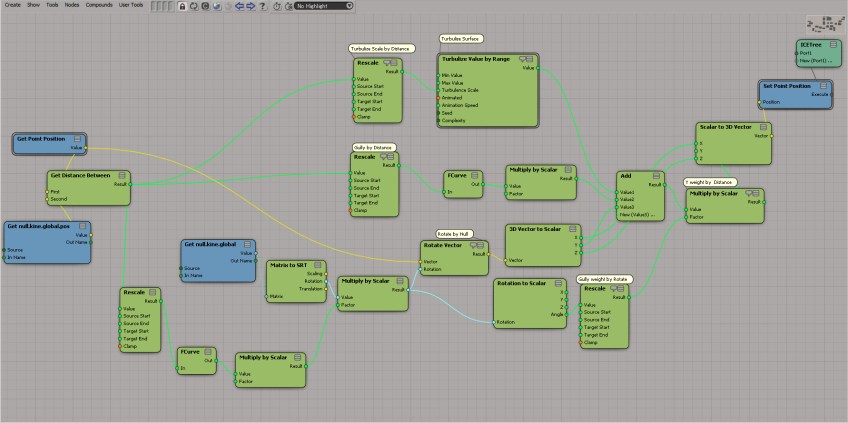Click the Gully by Distance comment label
The width and height of the screenshot is (848, 423).
click(x=374, y=147)
